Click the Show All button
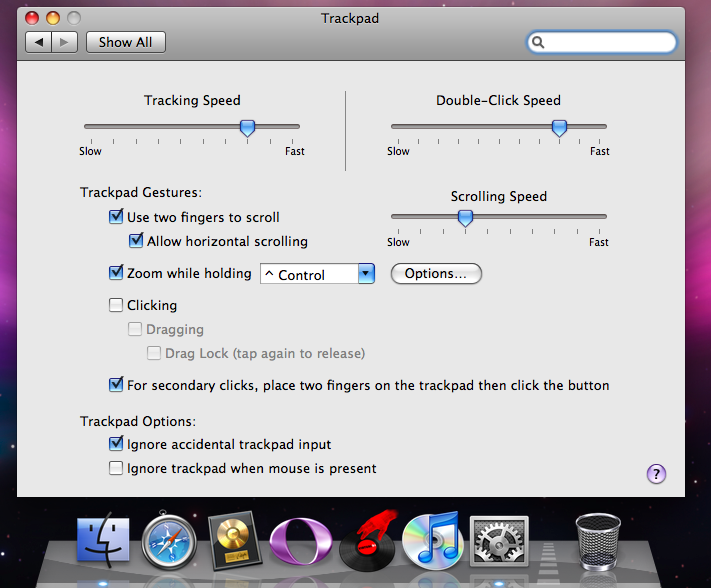The image size is (711, 588). pyautogui.click(x=126, y=42)
